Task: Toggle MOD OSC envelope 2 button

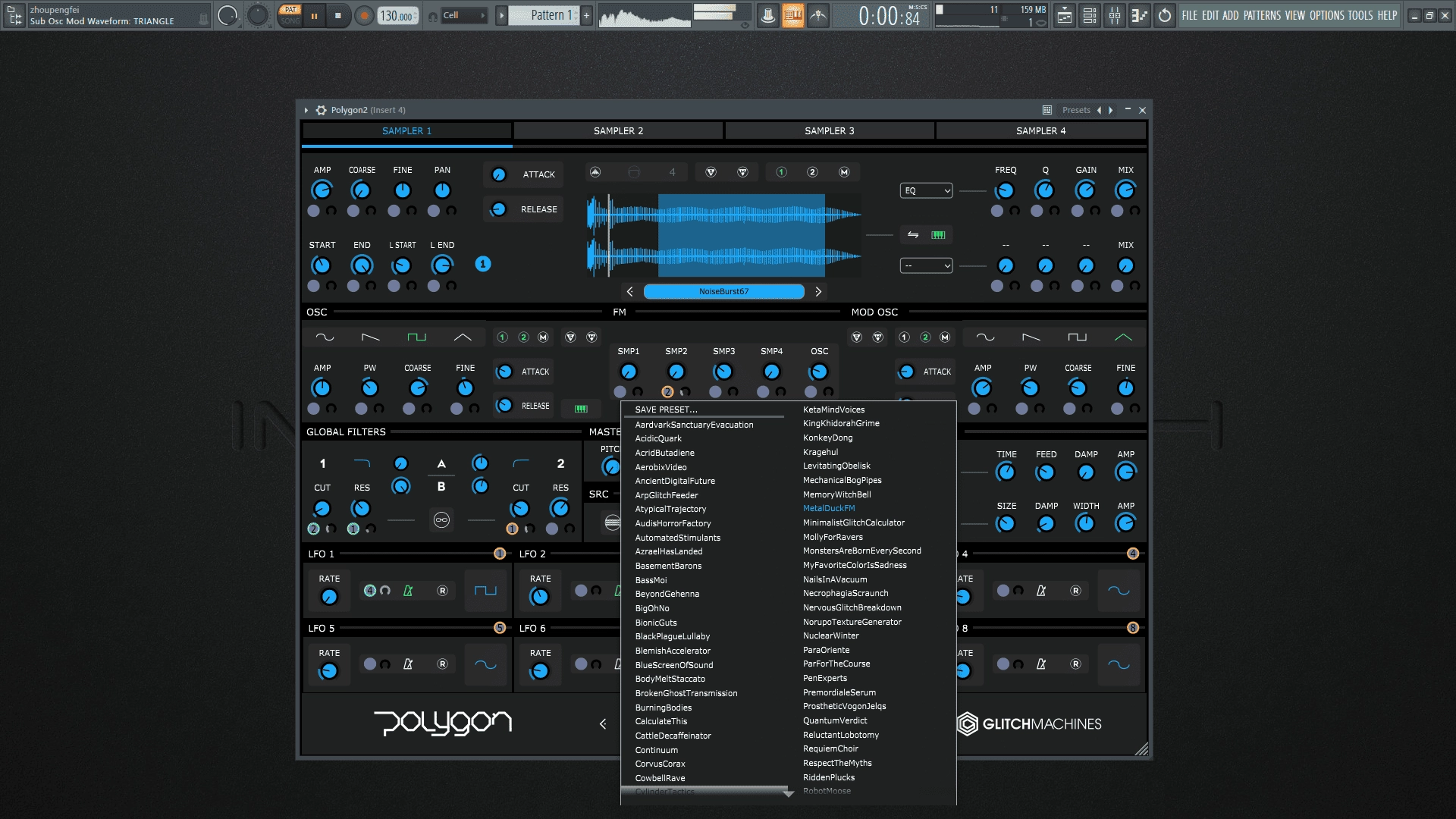Action: (925, 337)
